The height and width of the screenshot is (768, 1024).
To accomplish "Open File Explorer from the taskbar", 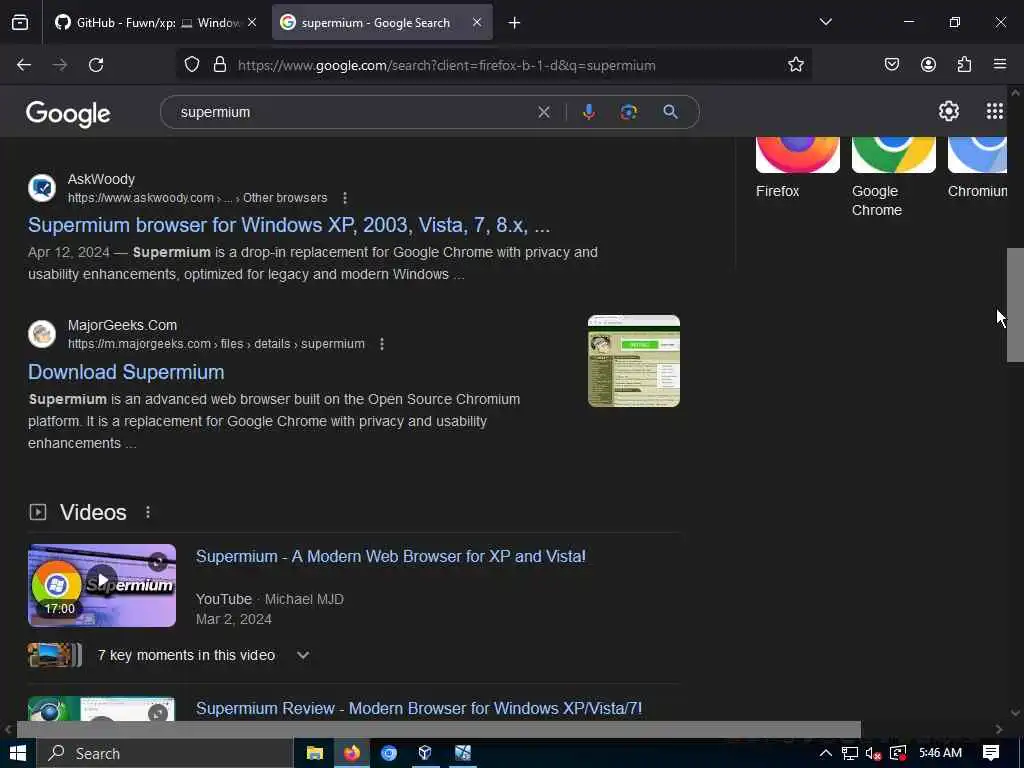I will tap(315, 753).
